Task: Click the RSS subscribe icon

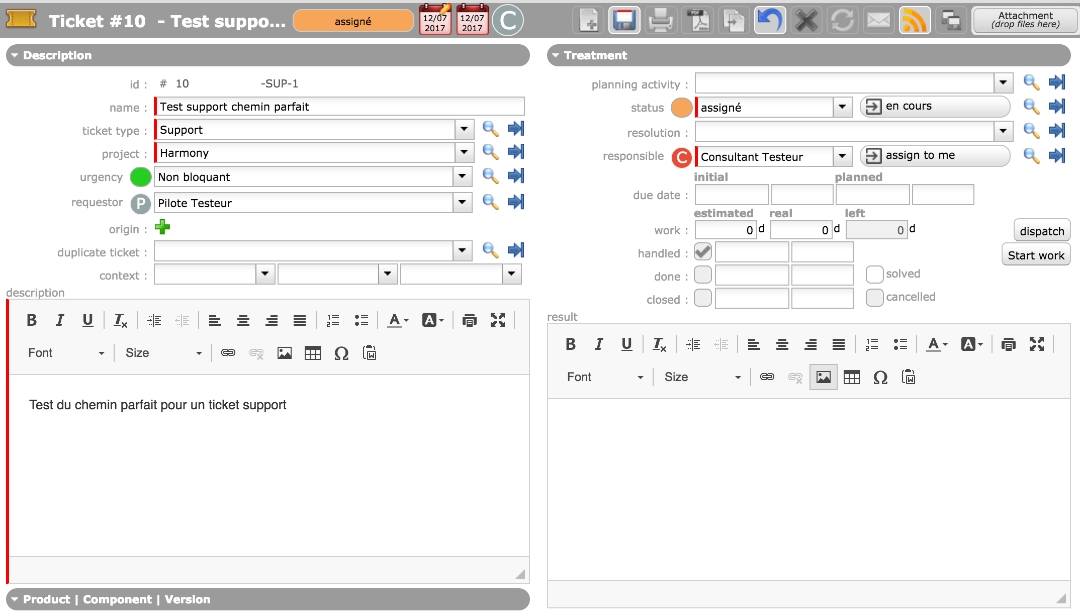Action: 914,20
